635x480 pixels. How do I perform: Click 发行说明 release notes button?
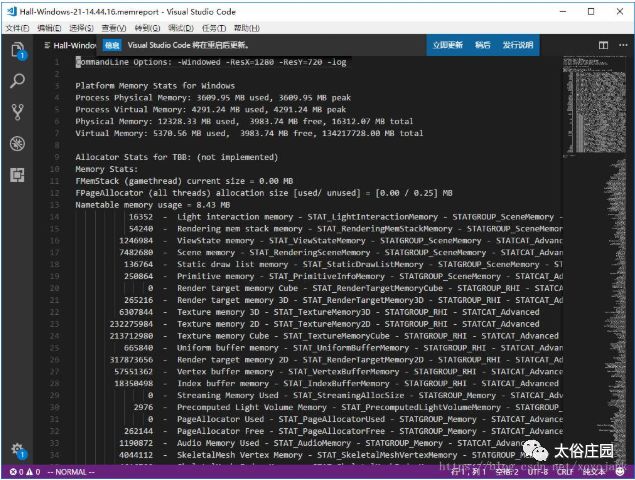(x=518, y=45)
